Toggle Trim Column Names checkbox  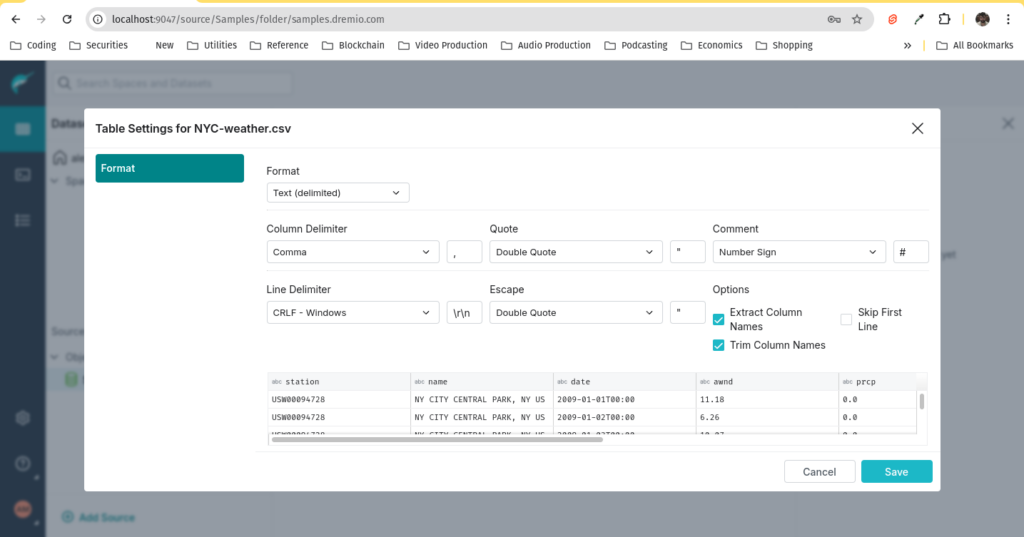tap(718, 345)
